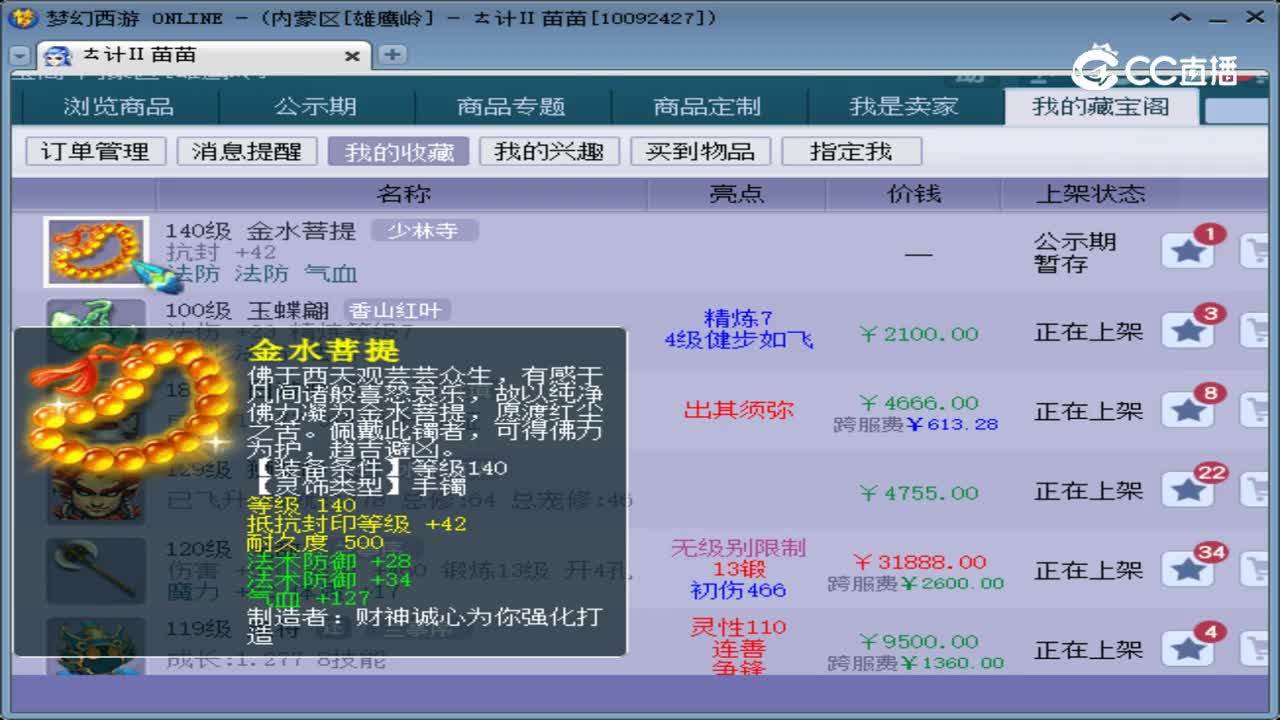The height and width of the screenshot is (720, 1280).
Task: Click price ¥4755.00
Action: pos(919,493)
